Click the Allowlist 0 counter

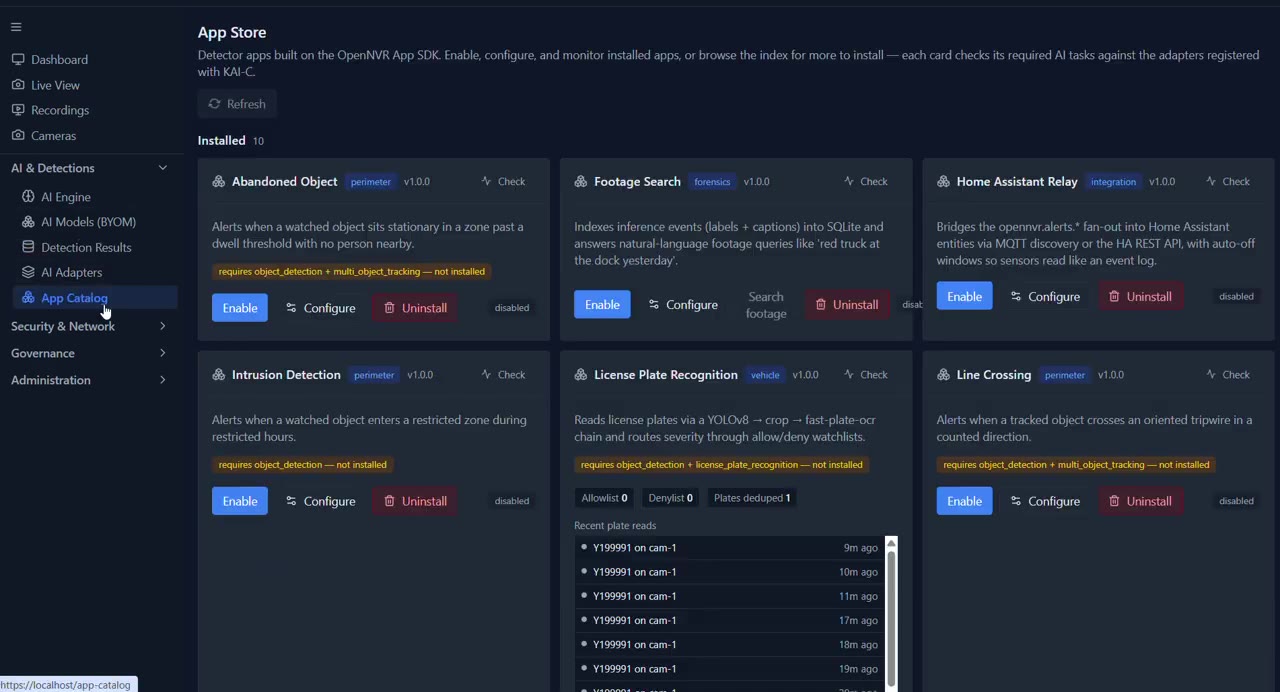pyautogui.click(x=604, y=498)
